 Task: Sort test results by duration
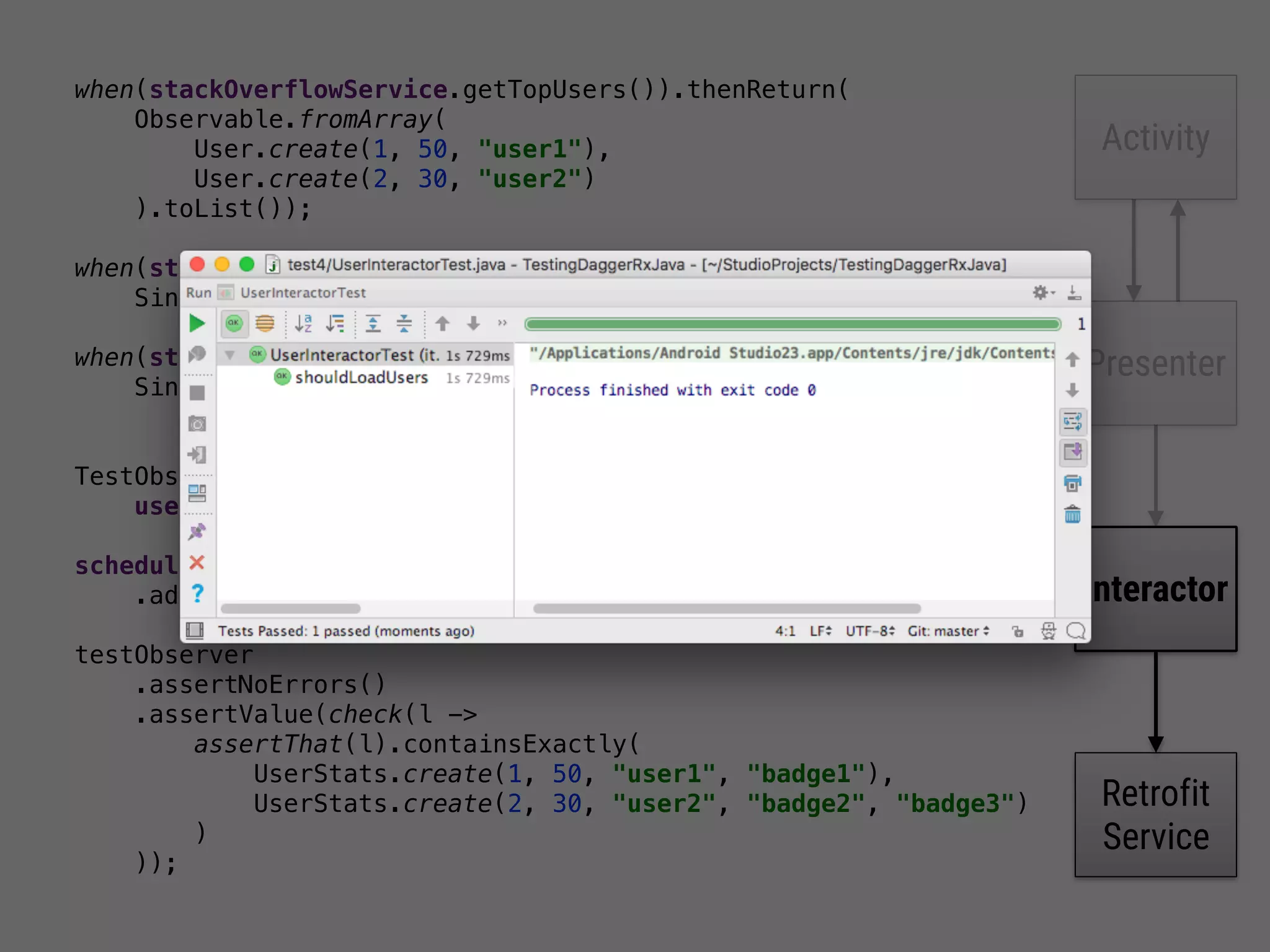(x=335, y=323)
